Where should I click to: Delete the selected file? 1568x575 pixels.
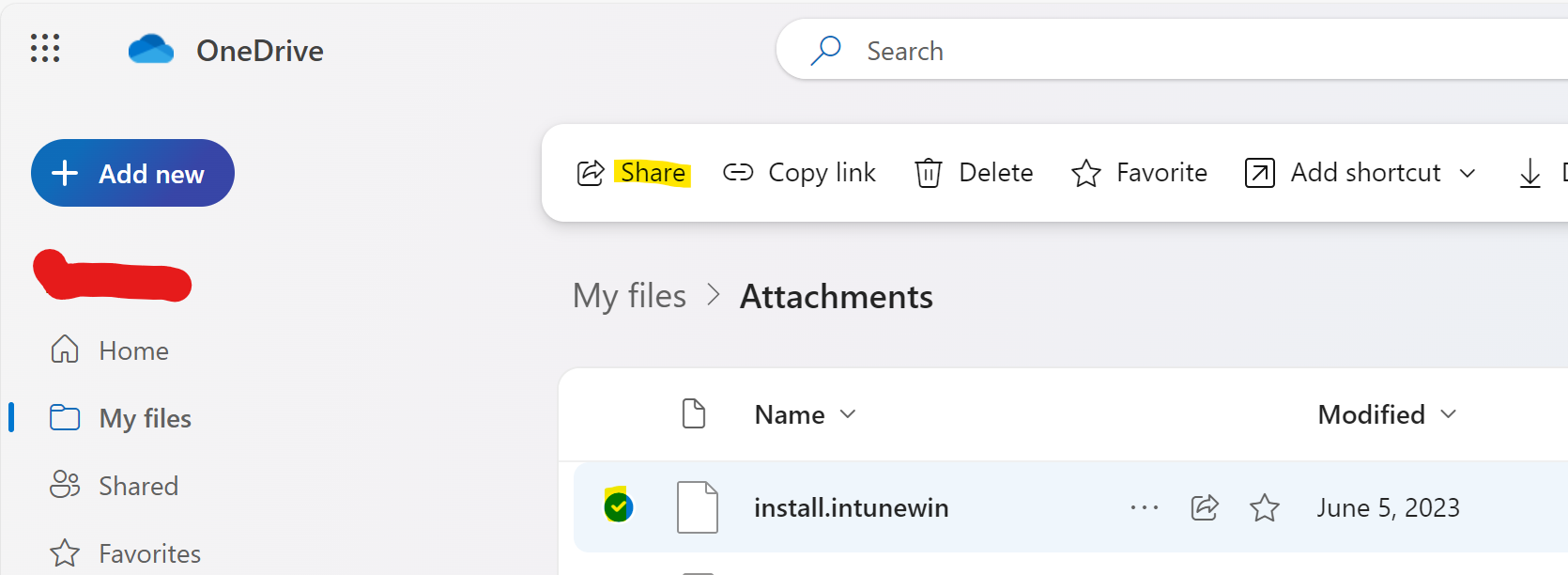[x=974, y=173]
